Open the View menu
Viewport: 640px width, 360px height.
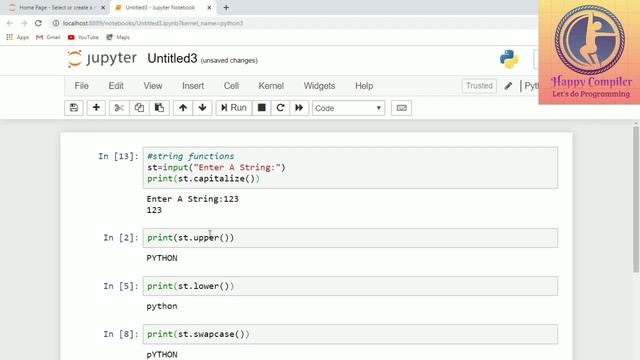pyautogui.click(x=153, y=86)
